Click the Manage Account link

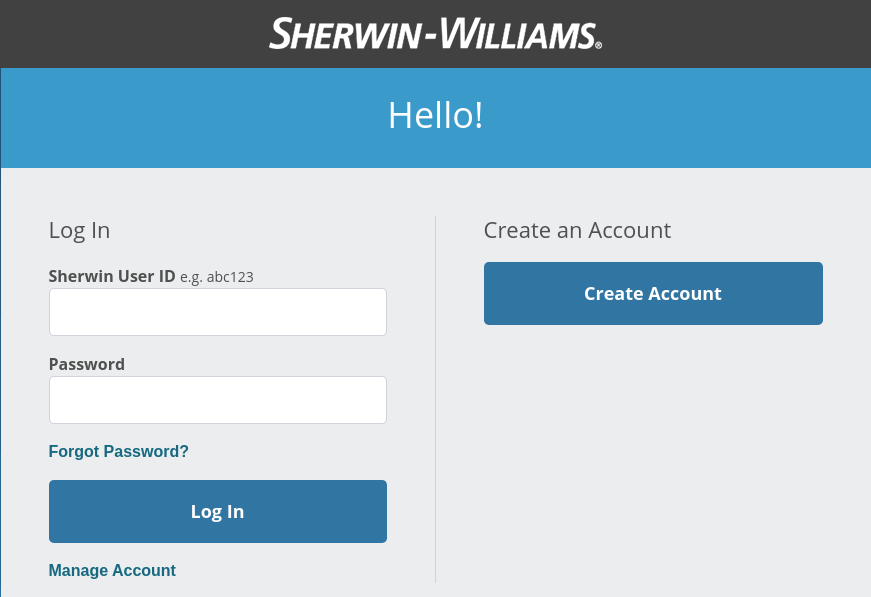coord(112,570)
